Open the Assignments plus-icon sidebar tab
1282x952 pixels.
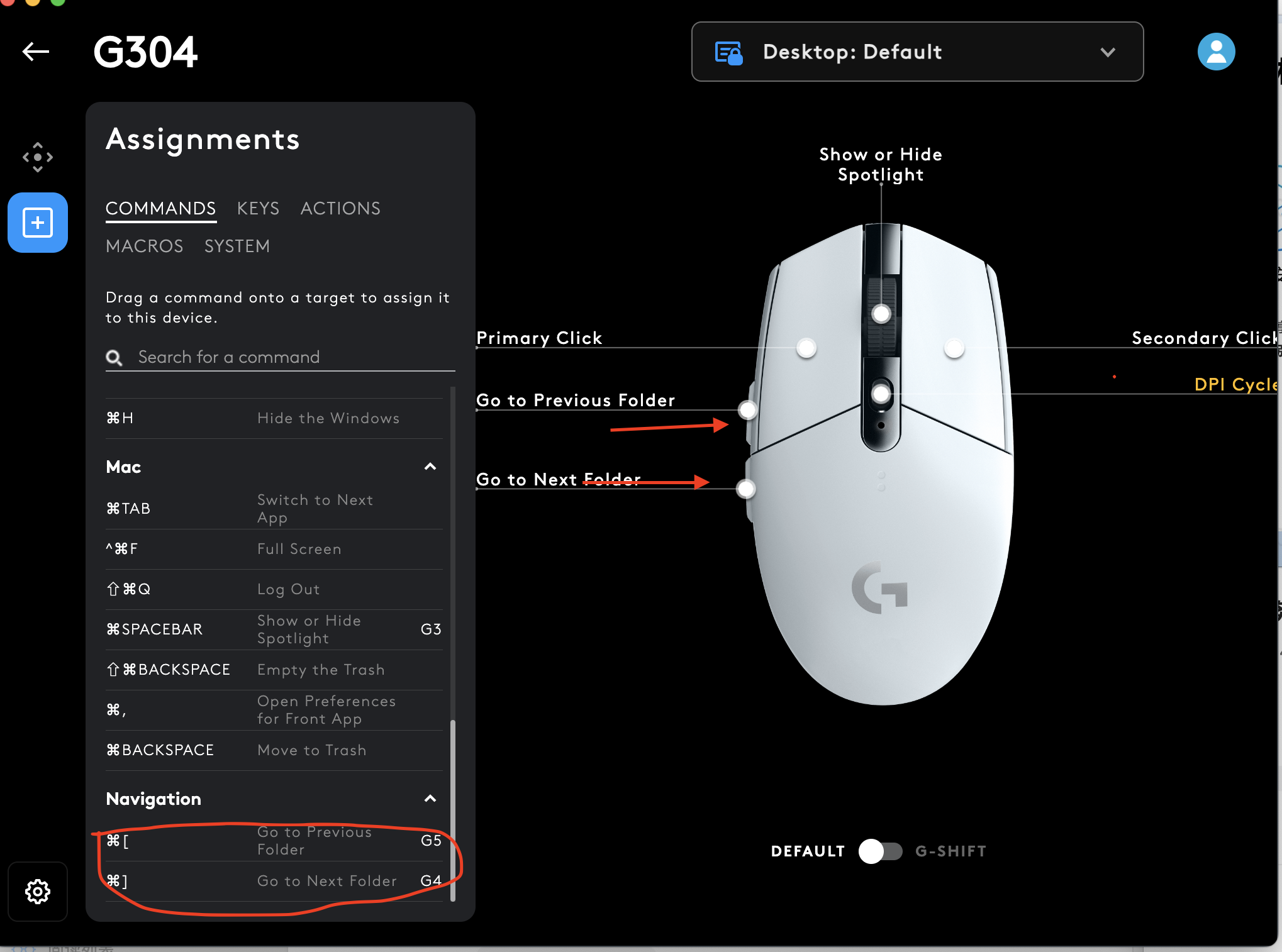point(38,223)
